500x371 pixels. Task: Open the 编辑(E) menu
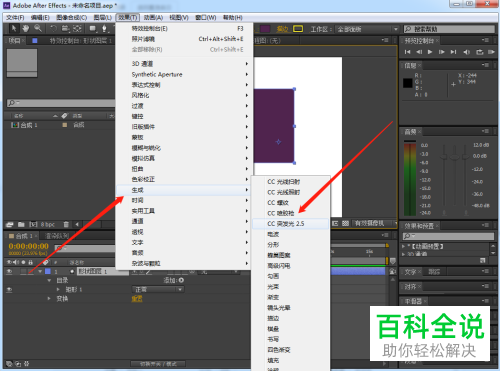coord(40,18)
